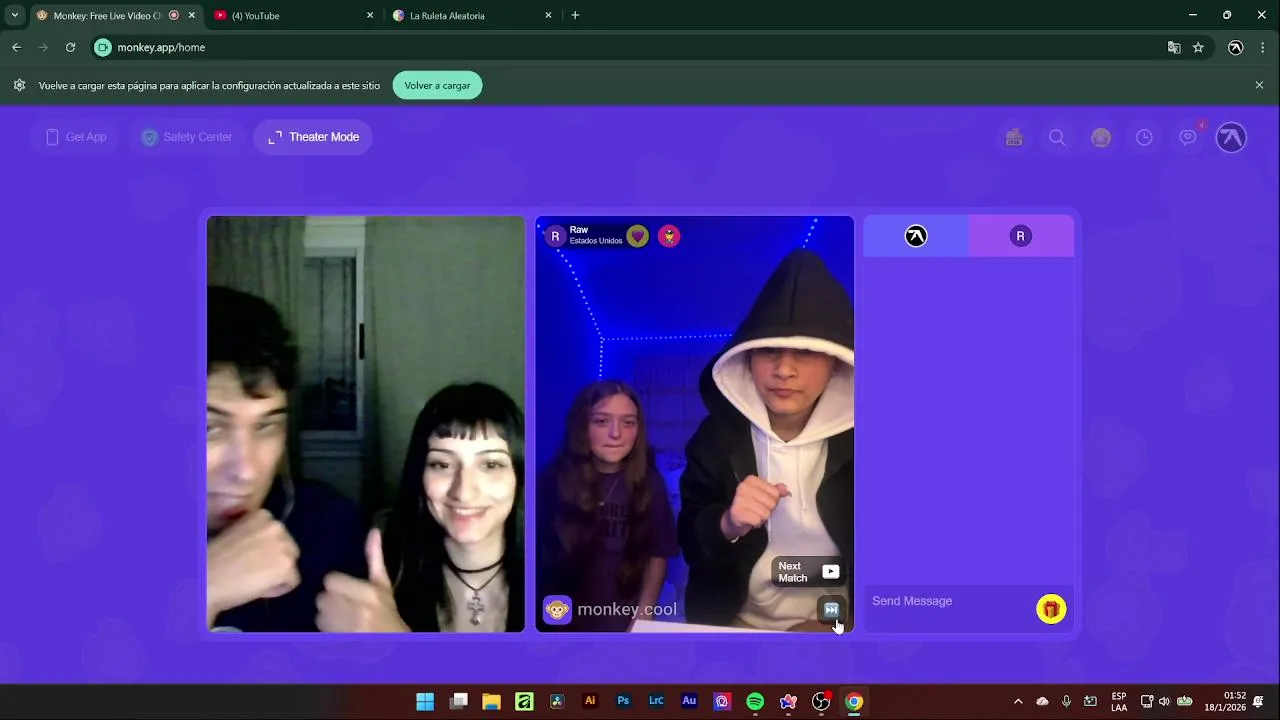Select the R user chat tab
This screenshot has height=720, width=1280.
(1021, 236)
